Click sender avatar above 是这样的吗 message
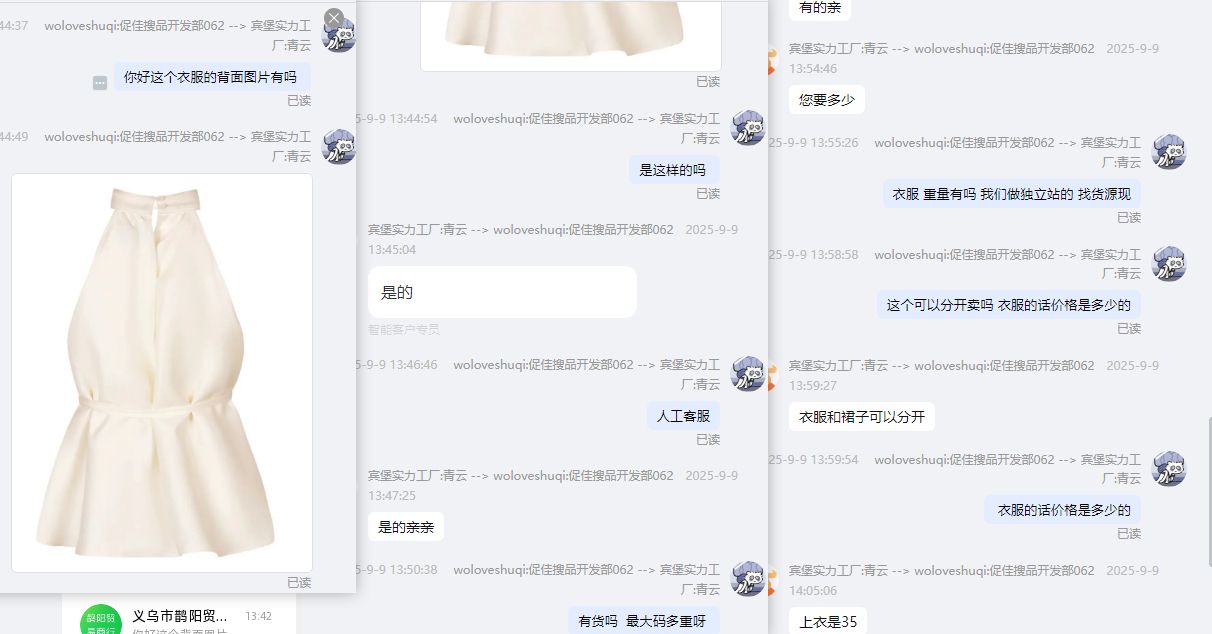 coord(748,128)
